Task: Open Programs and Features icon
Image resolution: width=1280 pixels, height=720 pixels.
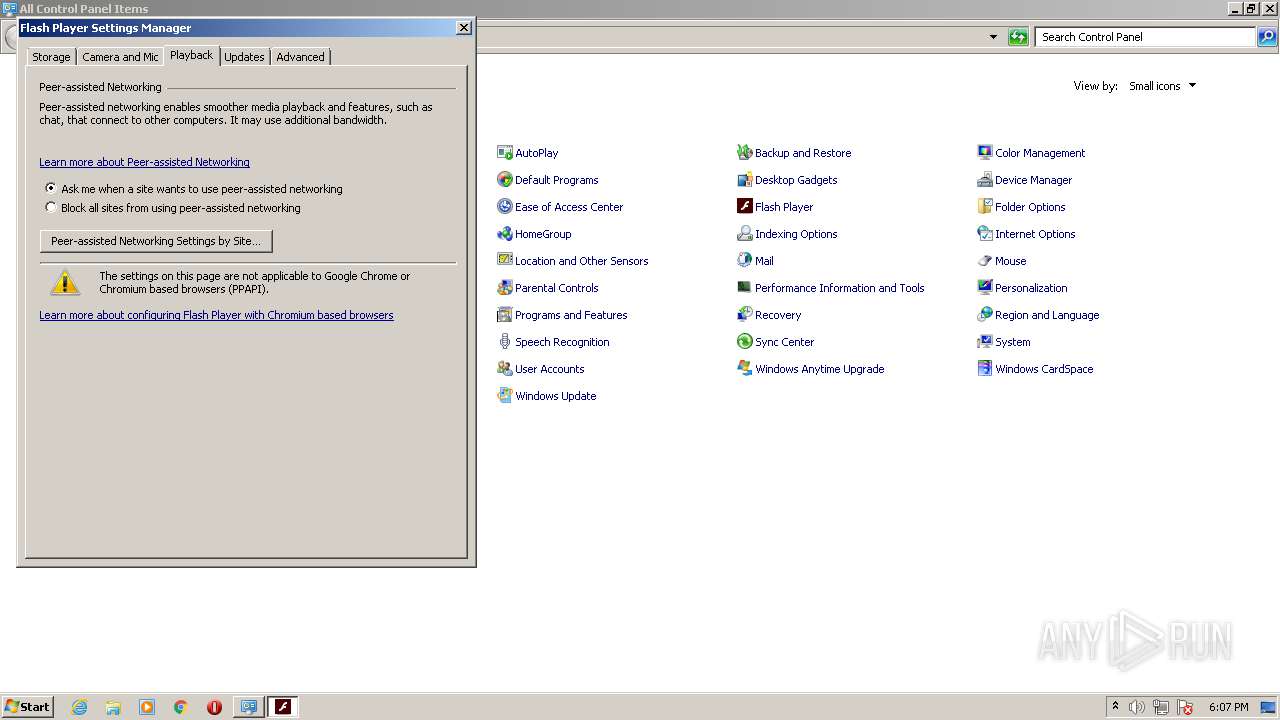Action: (x=562, y=315)
